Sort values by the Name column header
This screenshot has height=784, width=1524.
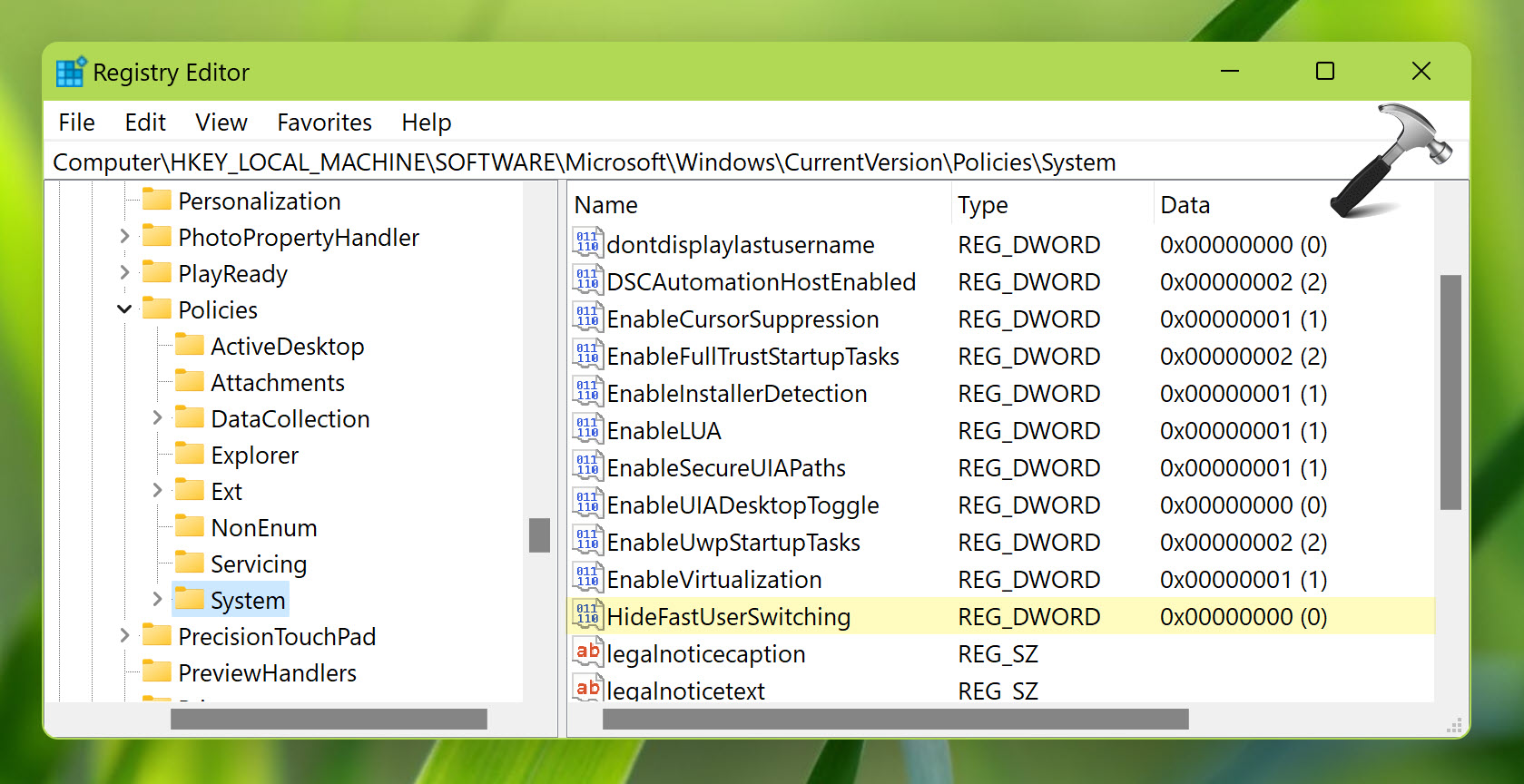[x=605, y=205]
